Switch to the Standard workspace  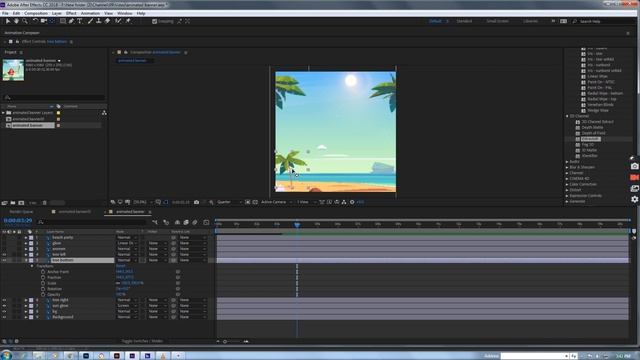point(464,21)
